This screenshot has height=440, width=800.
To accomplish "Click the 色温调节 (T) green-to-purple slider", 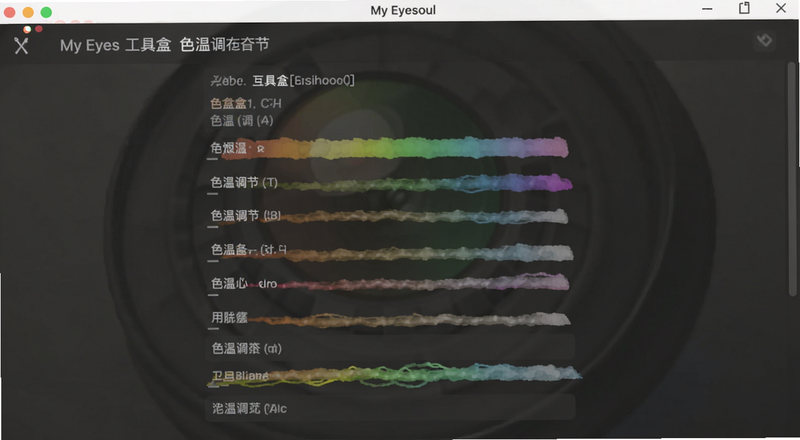I will click(x=426, y=183).
